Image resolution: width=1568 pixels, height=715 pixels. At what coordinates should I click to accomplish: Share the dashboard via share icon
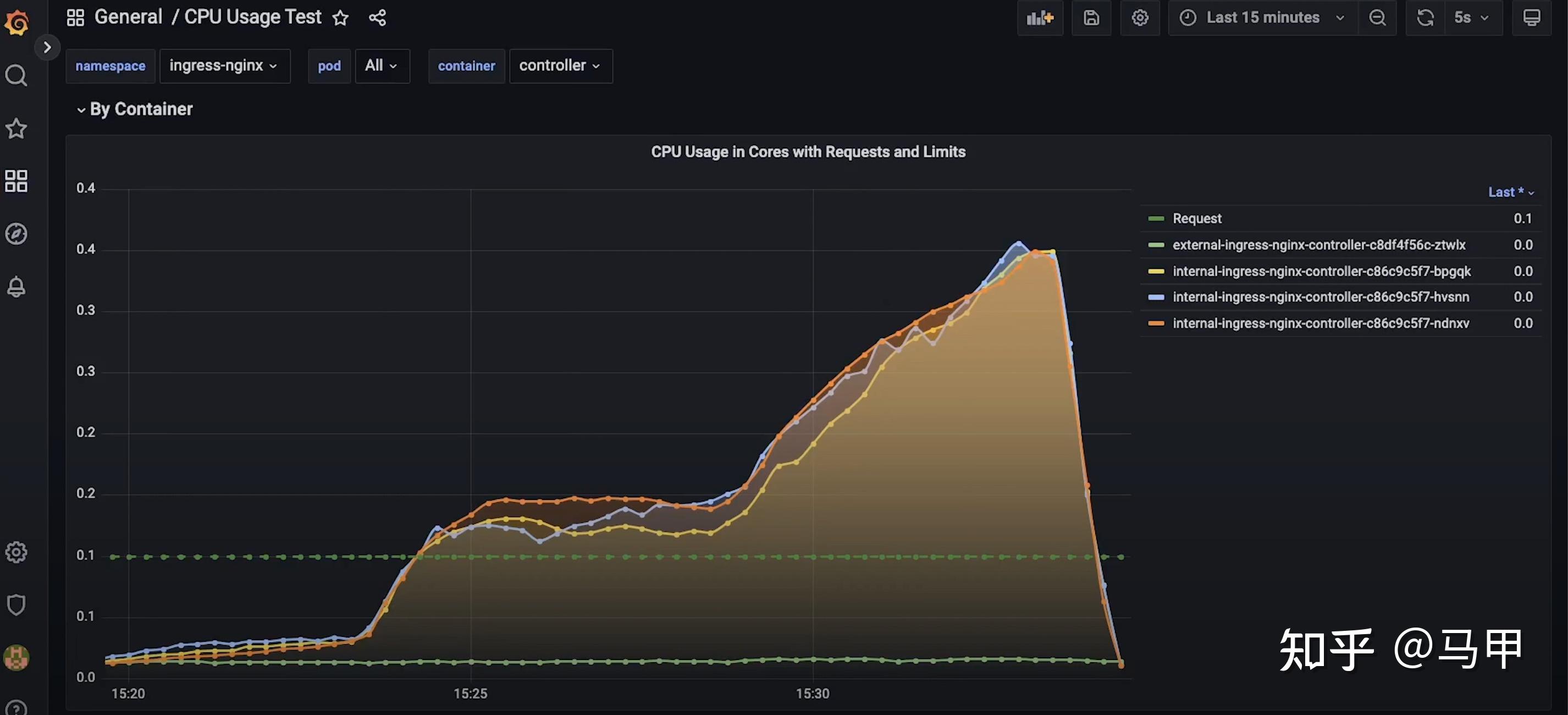[377, 18]
